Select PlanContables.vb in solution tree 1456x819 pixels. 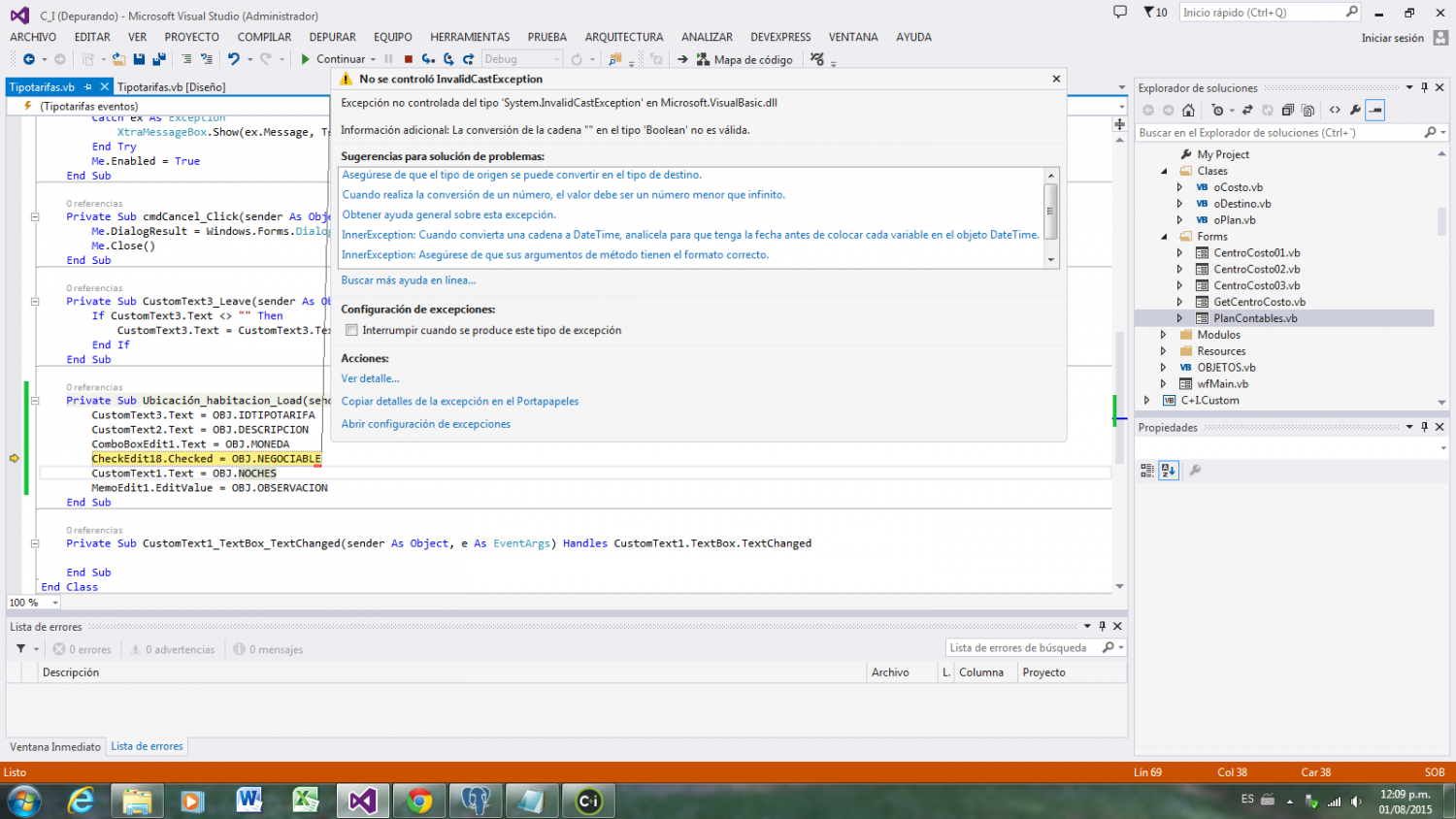(x=1255, y=318)
